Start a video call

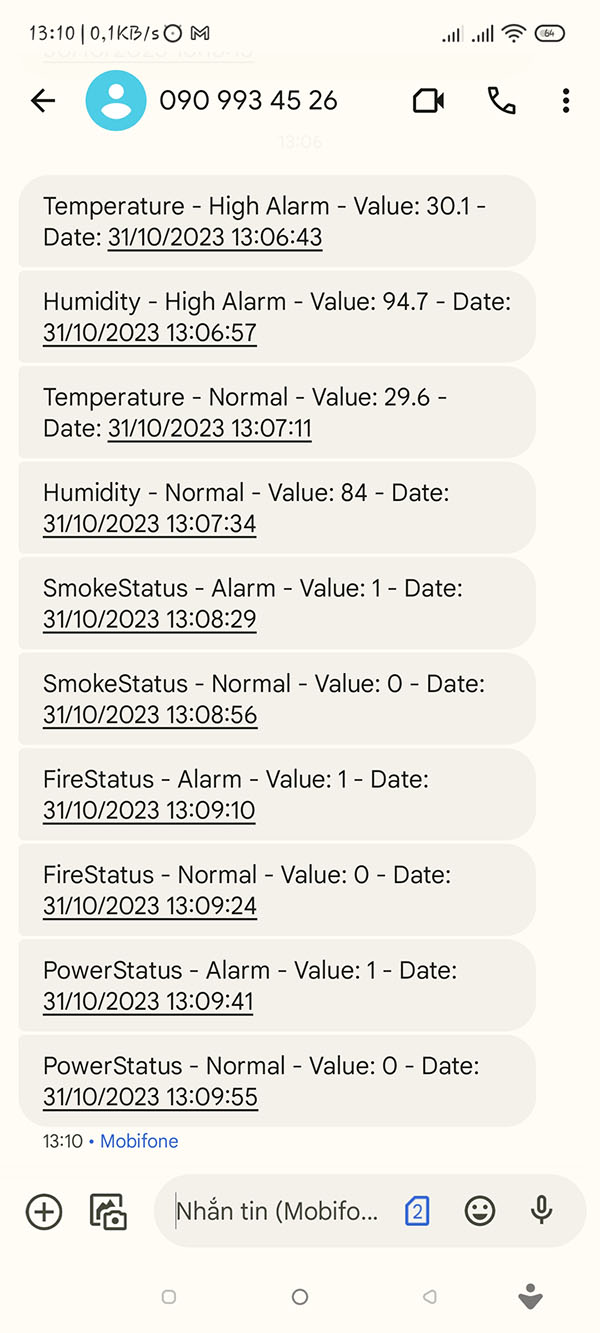428,100
